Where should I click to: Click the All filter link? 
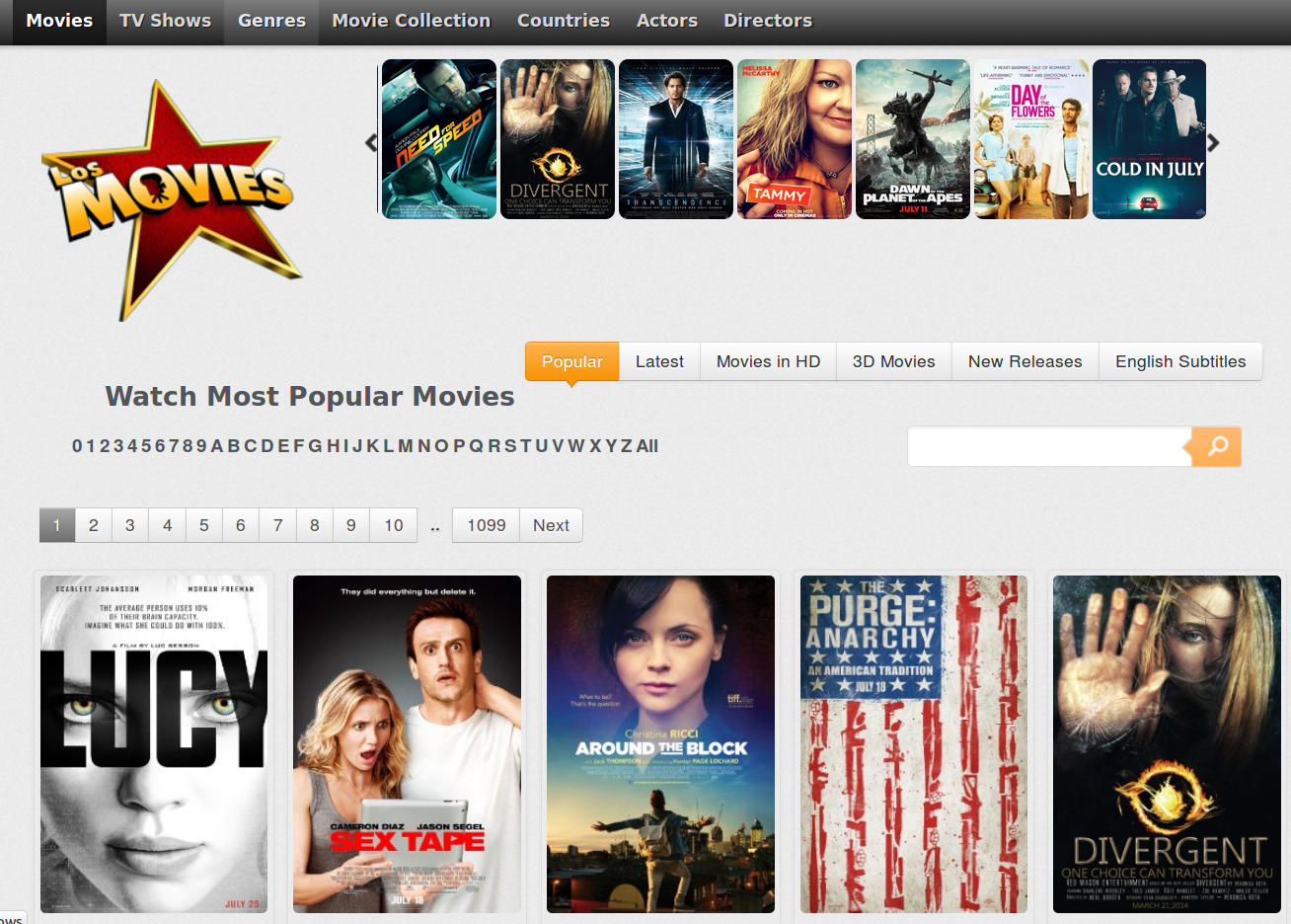(646, 446)
